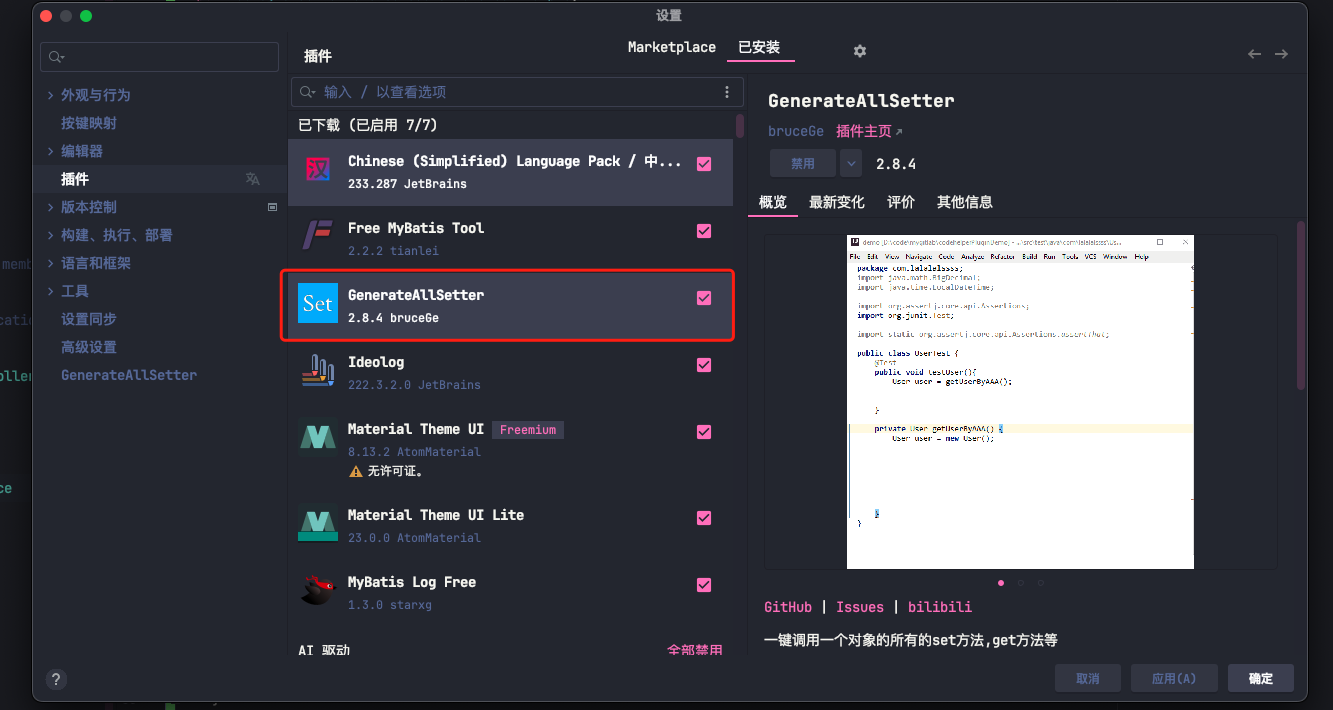Screen dimensions: 1333x710
Task: Select first screenshot carousel dot
Action: [1001, 582]
